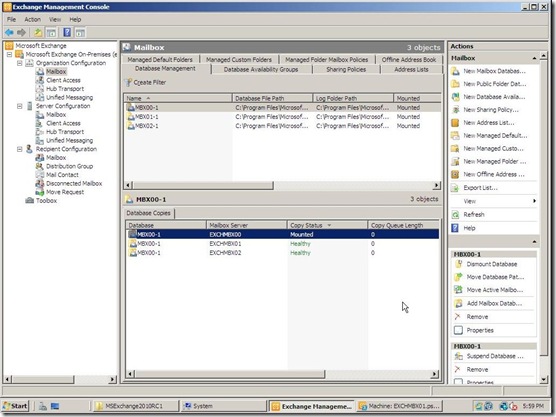
Task: Select Mailbox under Organization Configuration
Action: pos(56,72)
